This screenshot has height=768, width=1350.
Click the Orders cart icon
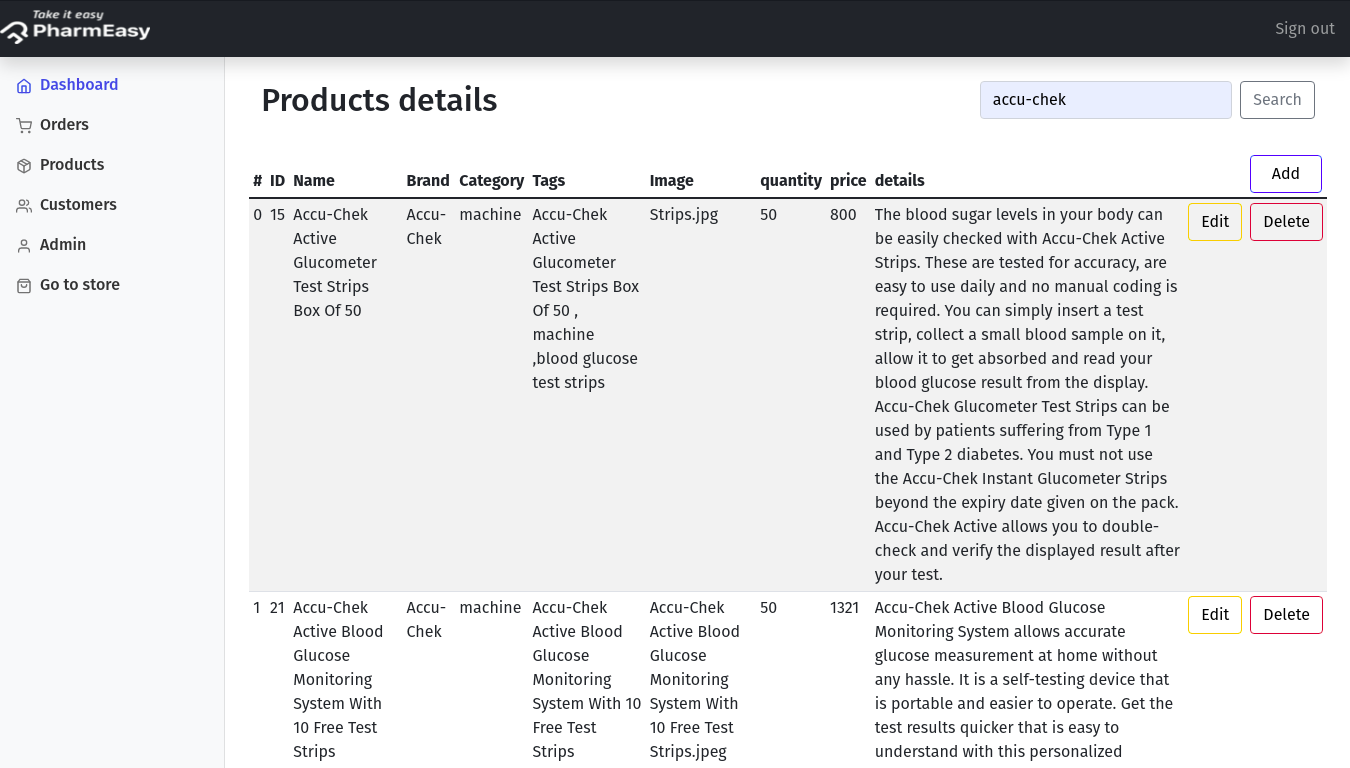click(x=24, y=126)
